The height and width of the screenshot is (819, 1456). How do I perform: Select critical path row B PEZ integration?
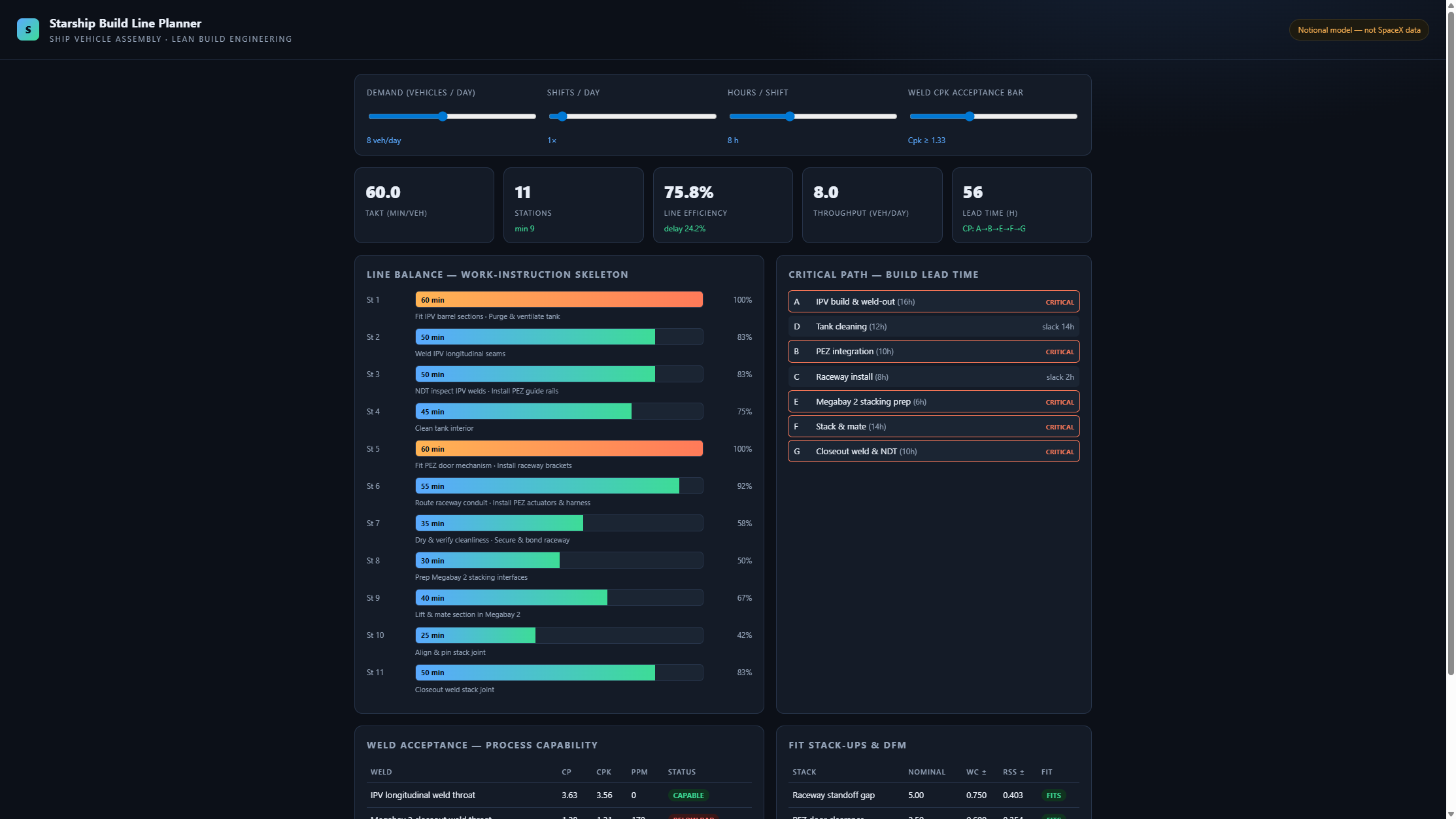(x=934, y=351)
